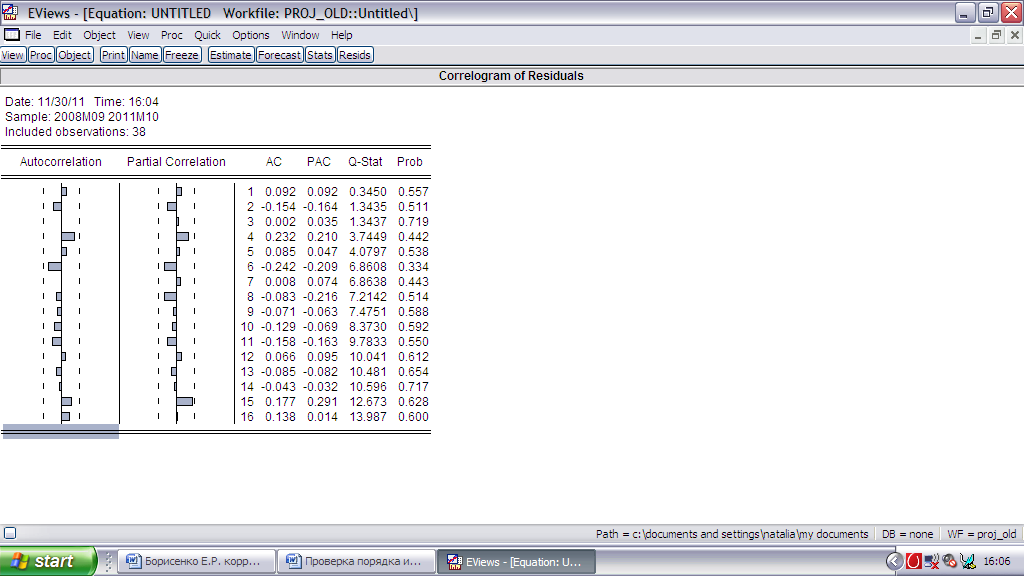Click the horizontal scrollbar thumb under Autocorrelation
This screenshot has height=576, width=1024.
[x=61, y=432]
